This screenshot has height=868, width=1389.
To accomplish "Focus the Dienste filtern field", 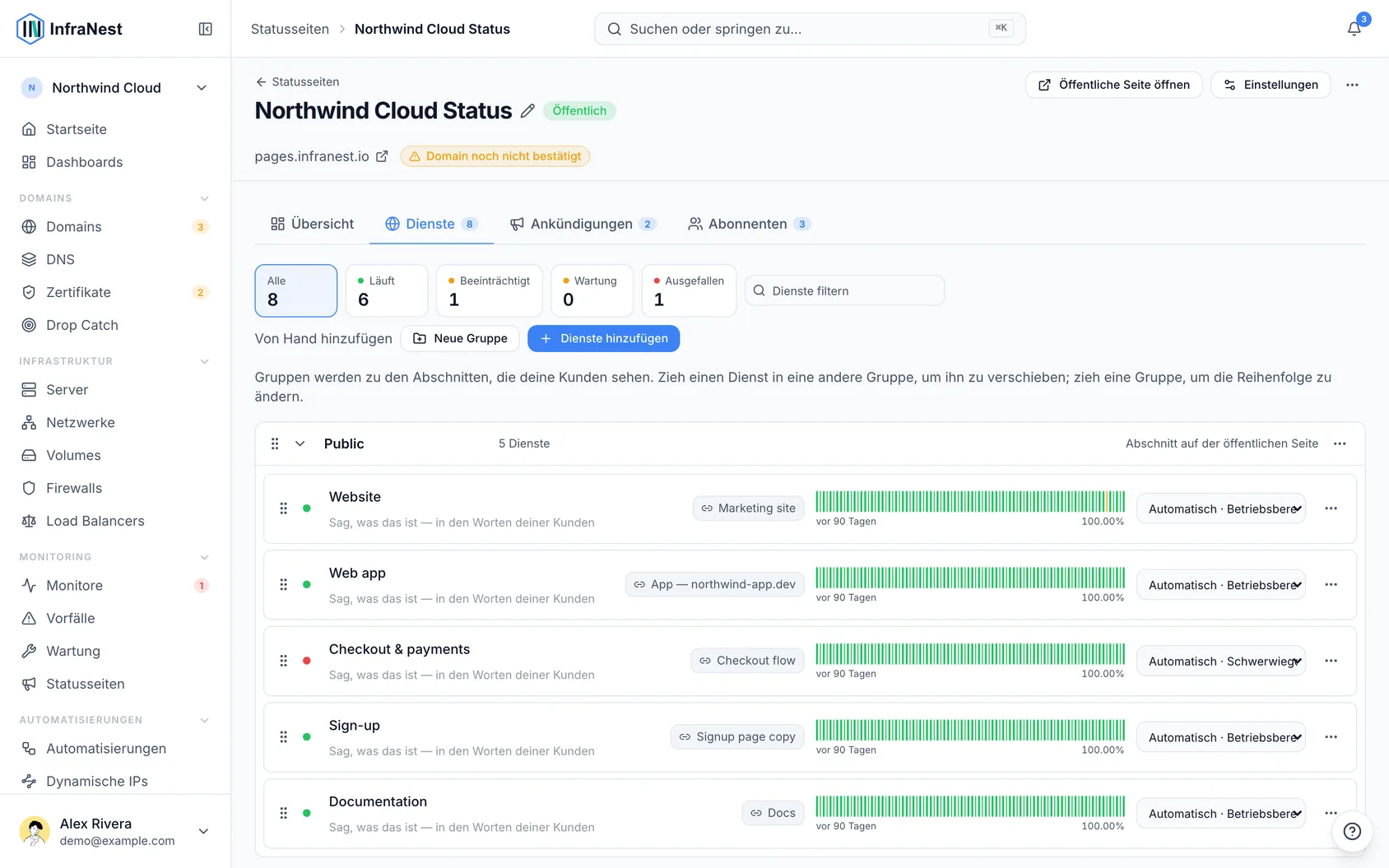I will click(x=844, y=290).
